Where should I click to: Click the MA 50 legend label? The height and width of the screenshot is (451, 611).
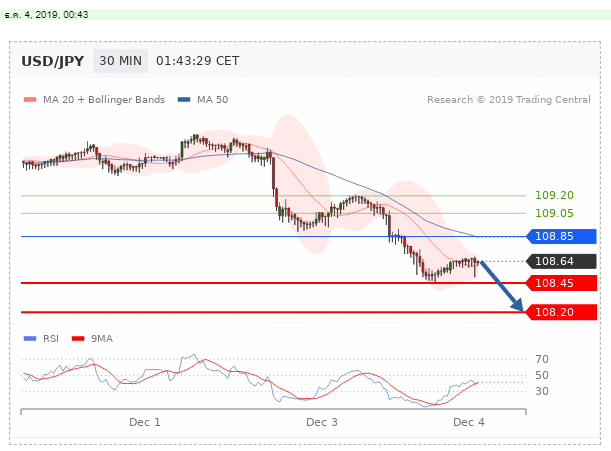pyautogui.click(x=212, y=99)
